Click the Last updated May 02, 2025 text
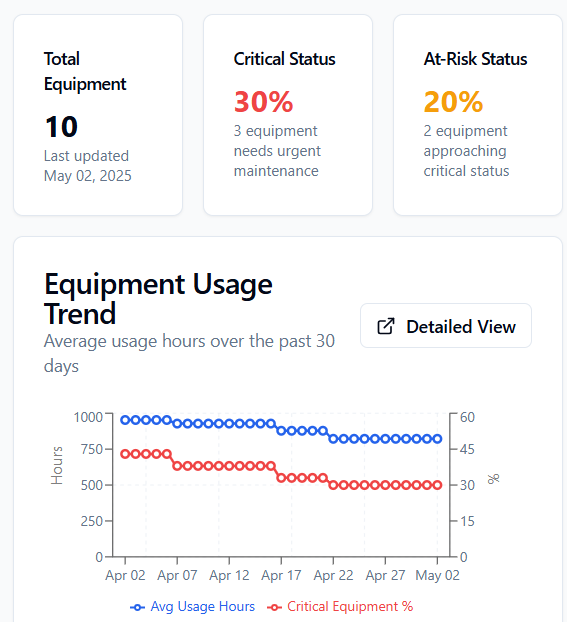Screen dimensions: 567x622 click(x=87, y=166)
